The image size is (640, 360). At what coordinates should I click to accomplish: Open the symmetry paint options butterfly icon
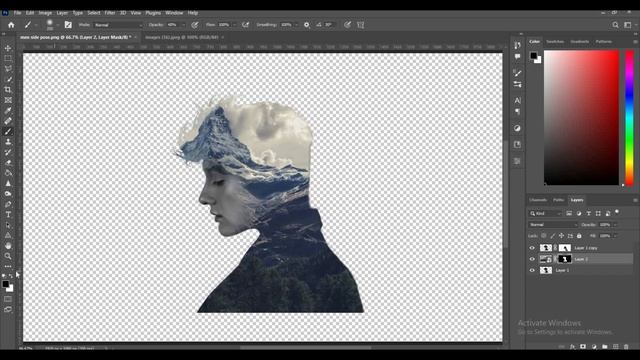pos(360,25)
